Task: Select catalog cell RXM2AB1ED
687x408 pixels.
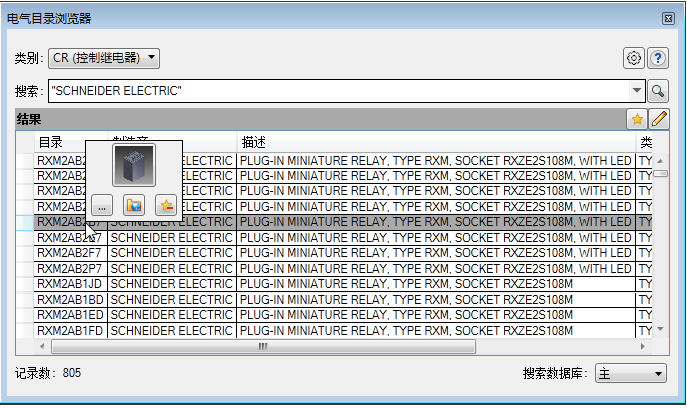Action: coord(71,315)
